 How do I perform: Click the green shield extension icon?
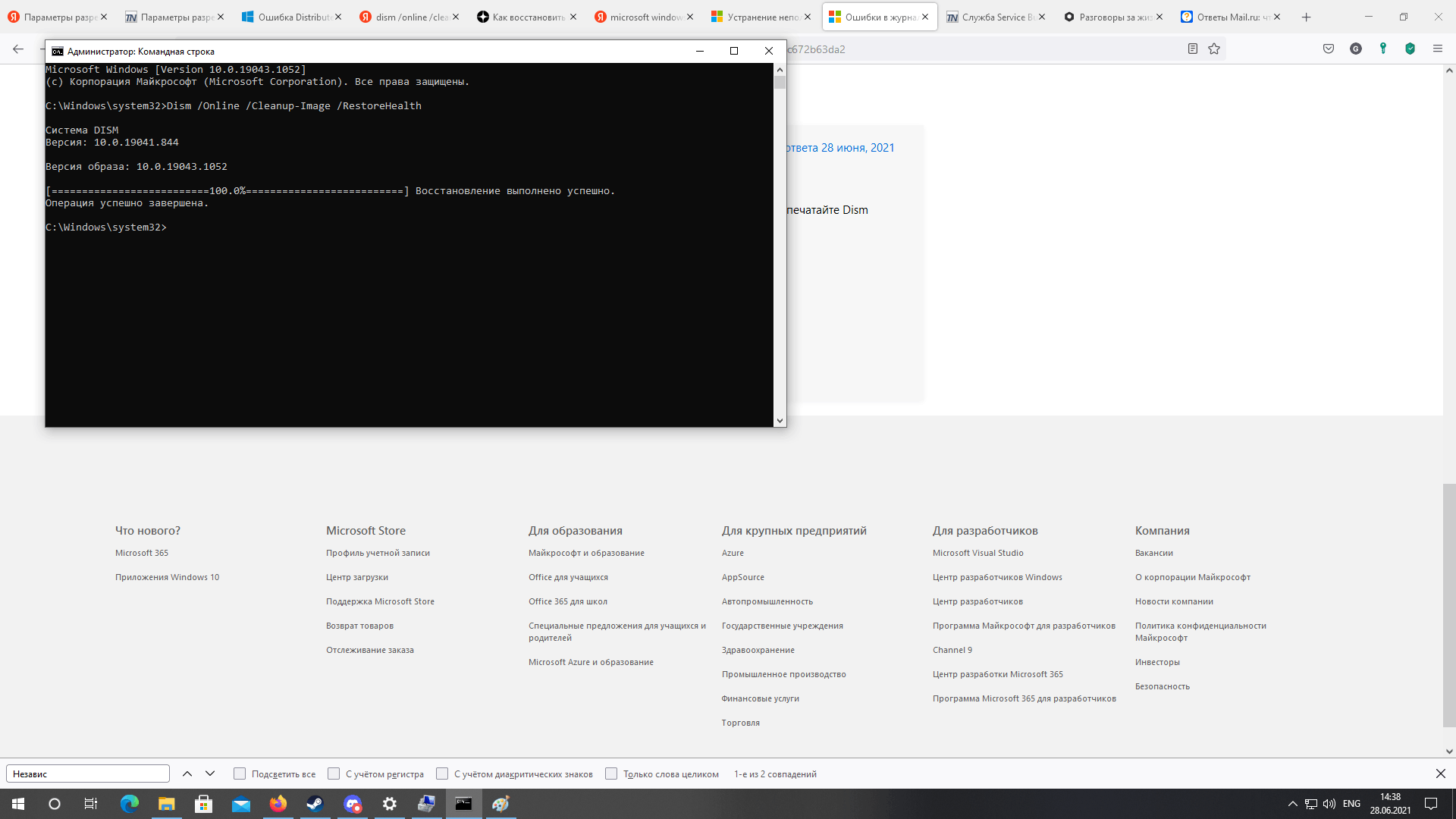pyautogui.click(x=1410, y=49)
